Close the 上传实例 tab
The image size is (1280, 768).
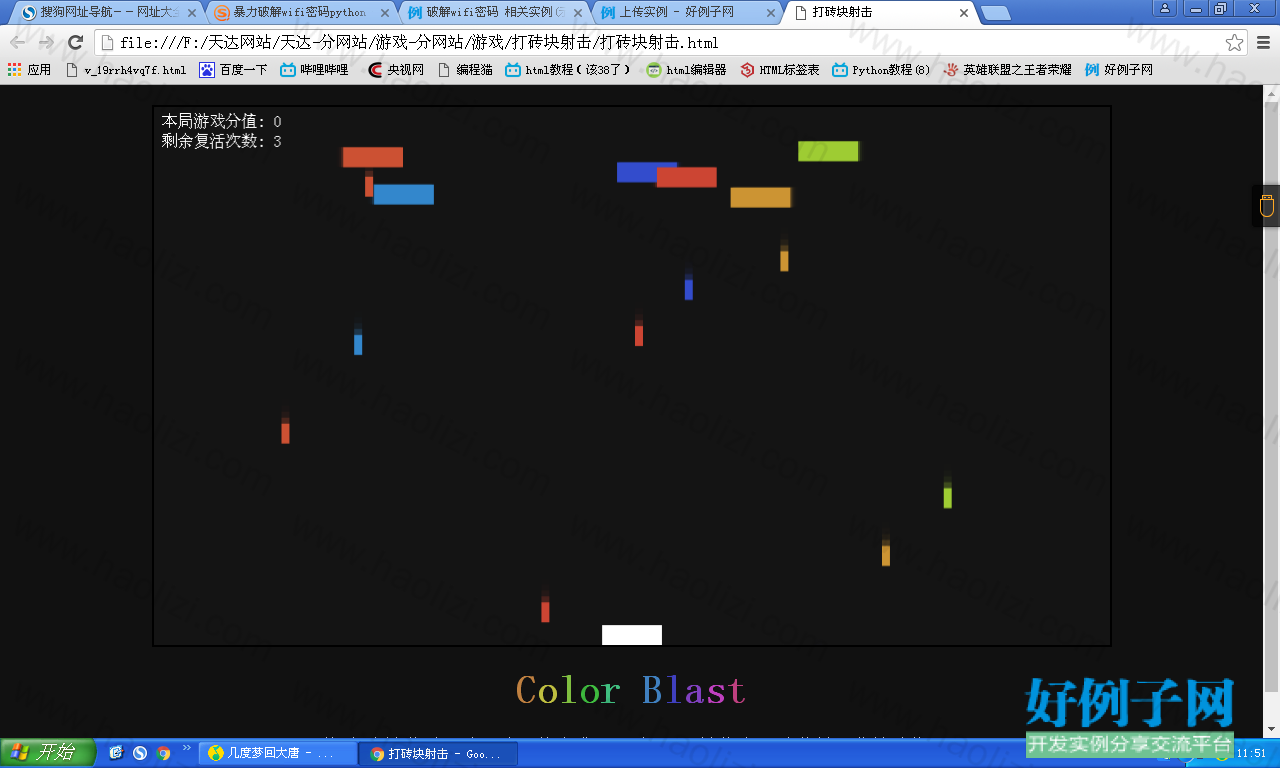click(x=770, y=13)
